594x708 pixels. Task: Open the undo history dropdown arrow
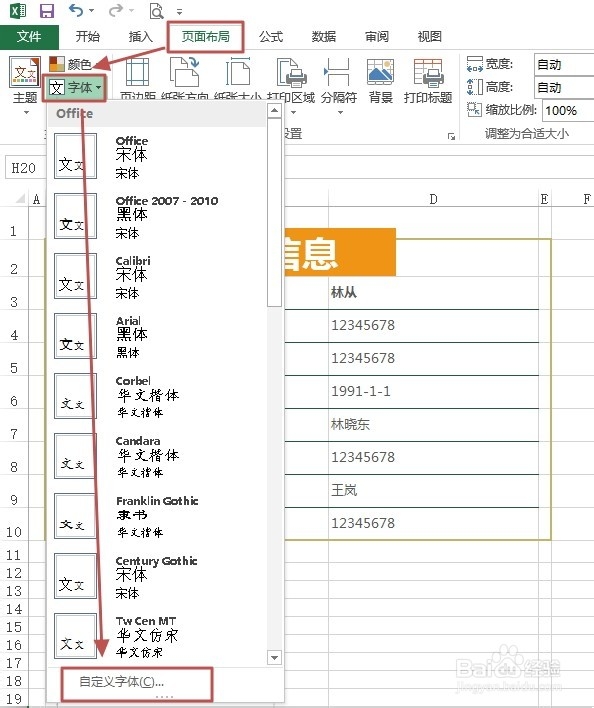(92, 10)
